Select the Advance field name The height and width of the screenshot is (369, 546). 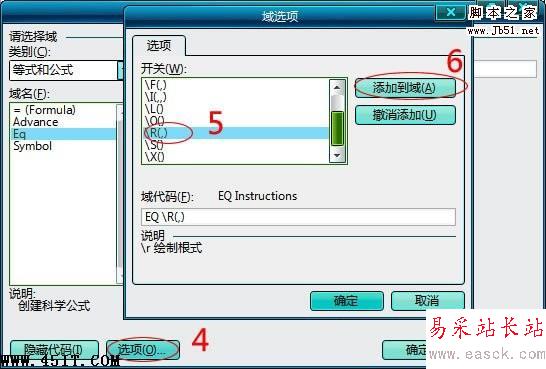click(63, 122)
